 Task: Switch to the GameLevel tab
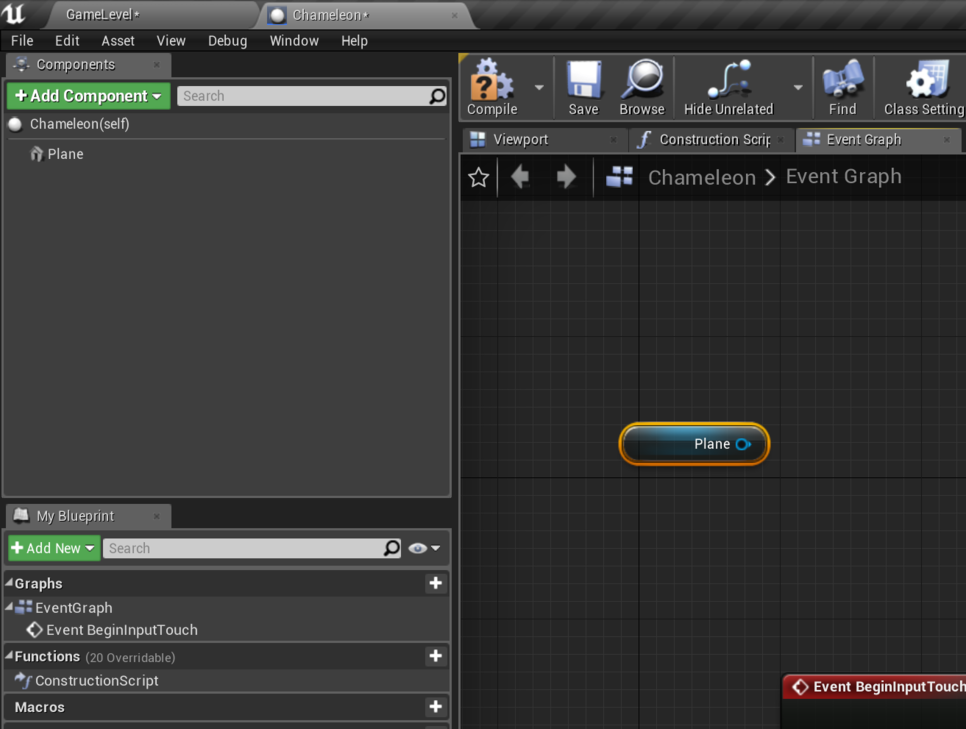[103, 15]
